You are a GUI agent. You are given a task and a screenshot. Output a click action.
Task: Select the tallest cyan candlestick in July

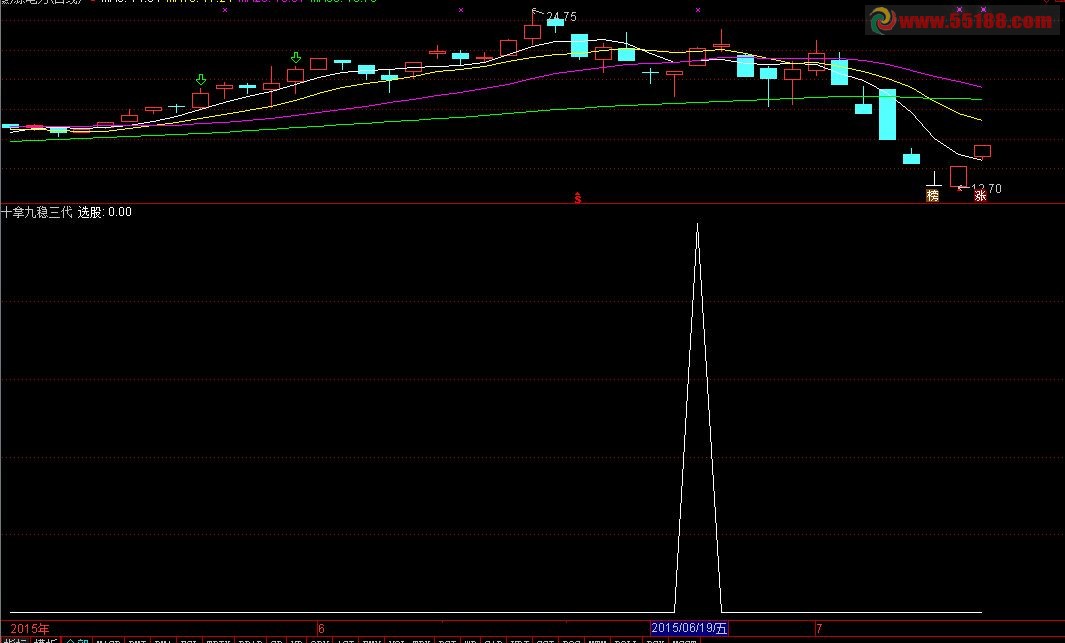point(887,114)
